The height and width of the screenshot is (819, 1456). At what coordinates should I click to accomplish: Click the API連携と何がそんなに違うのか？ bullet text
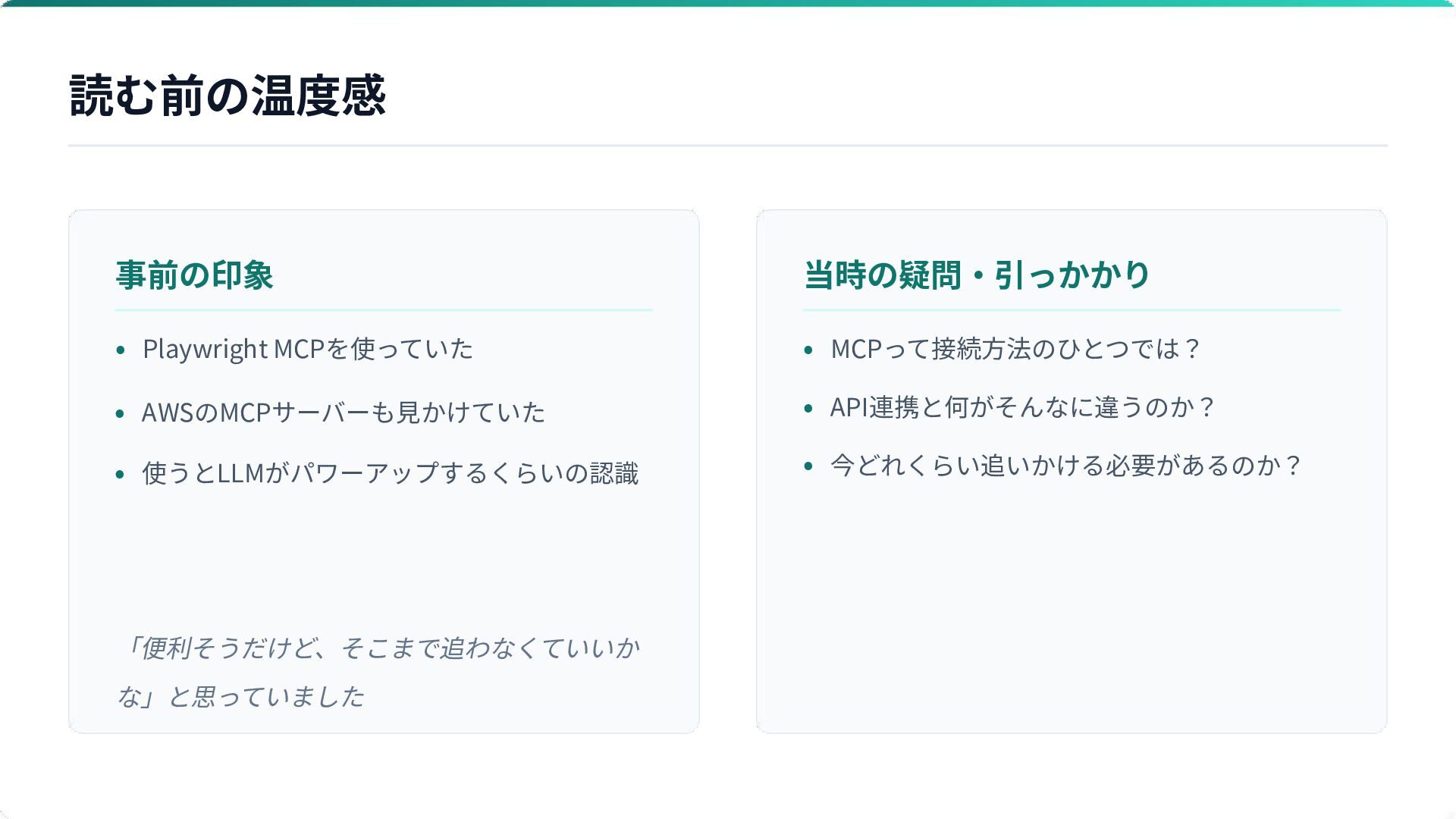[1022, 407]
